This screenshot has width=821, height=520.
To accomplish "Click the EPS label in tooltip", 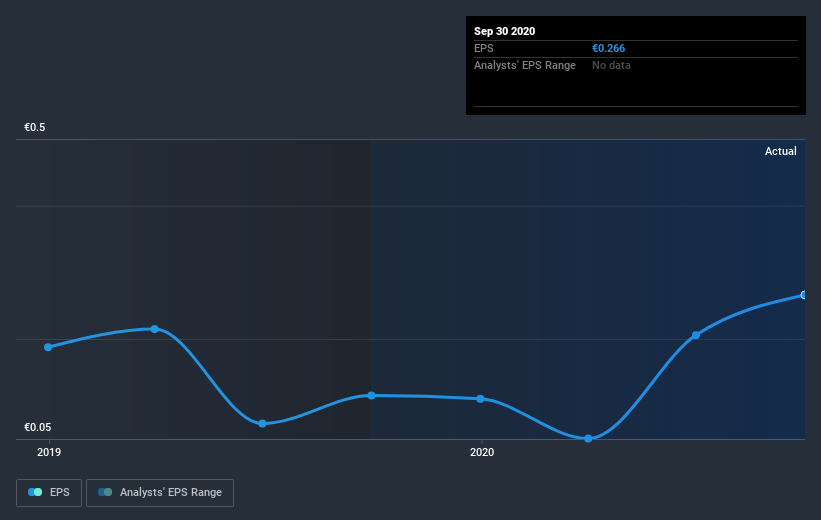I will [x=484, y=48].
